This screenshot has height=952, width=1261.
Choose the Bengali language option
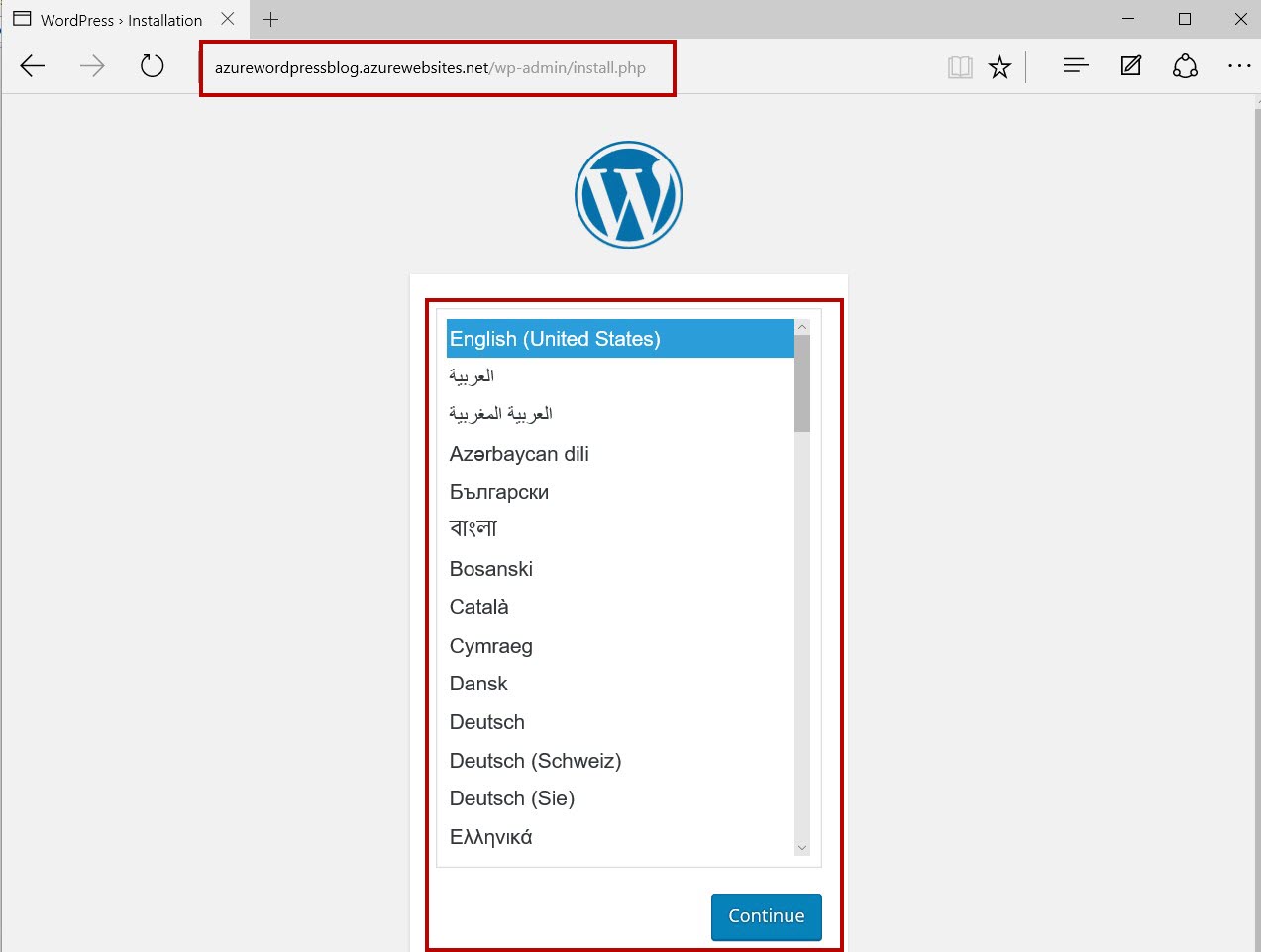620,530
